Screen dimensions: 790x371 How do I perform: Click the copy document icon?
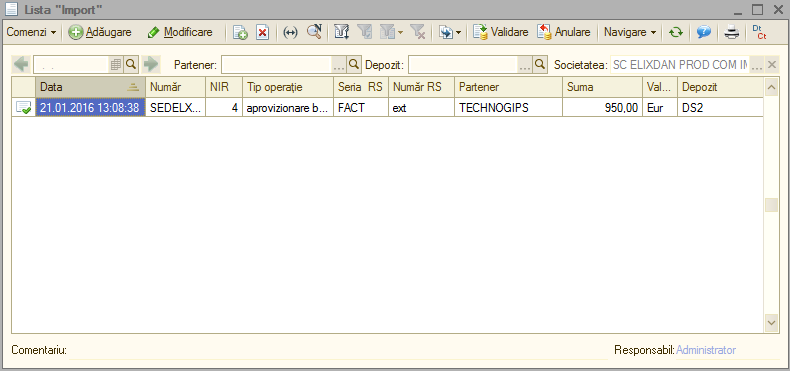pyautogui.click(x=240, y=33)
